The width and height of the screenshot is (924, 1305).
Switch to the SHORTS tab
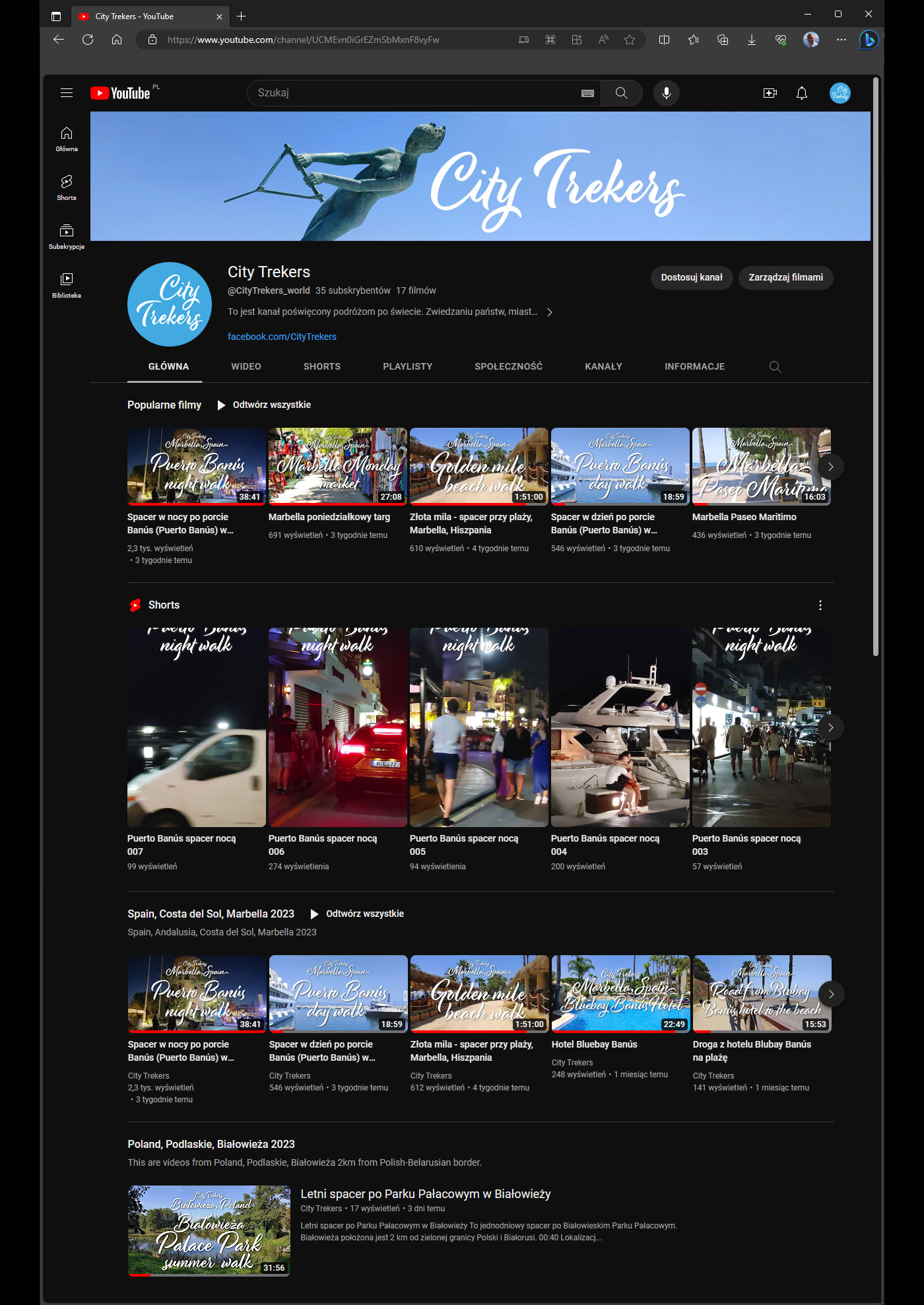pos(322,366)
